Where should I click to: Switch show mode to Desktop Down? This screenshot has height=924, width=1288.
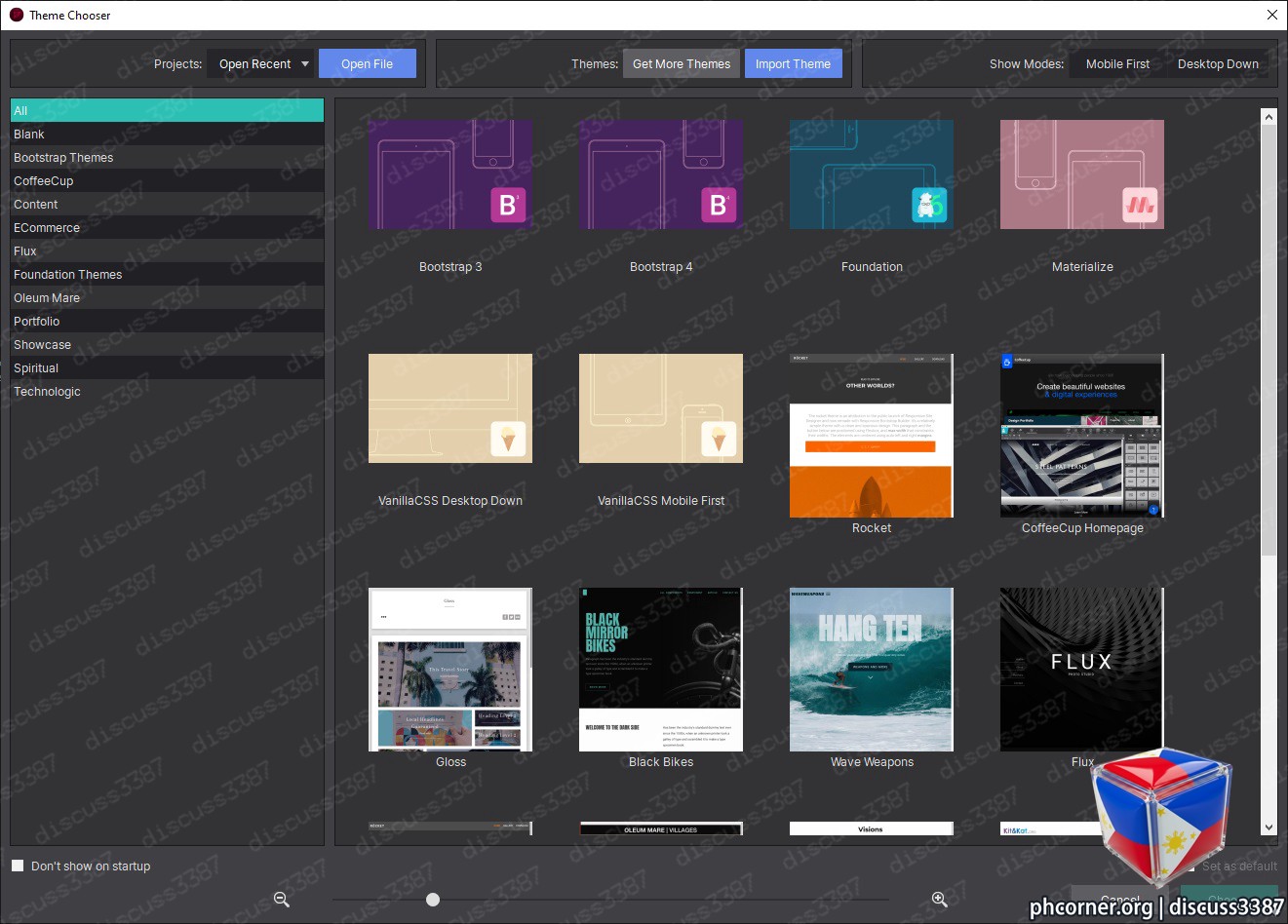tap(1218, 63)
